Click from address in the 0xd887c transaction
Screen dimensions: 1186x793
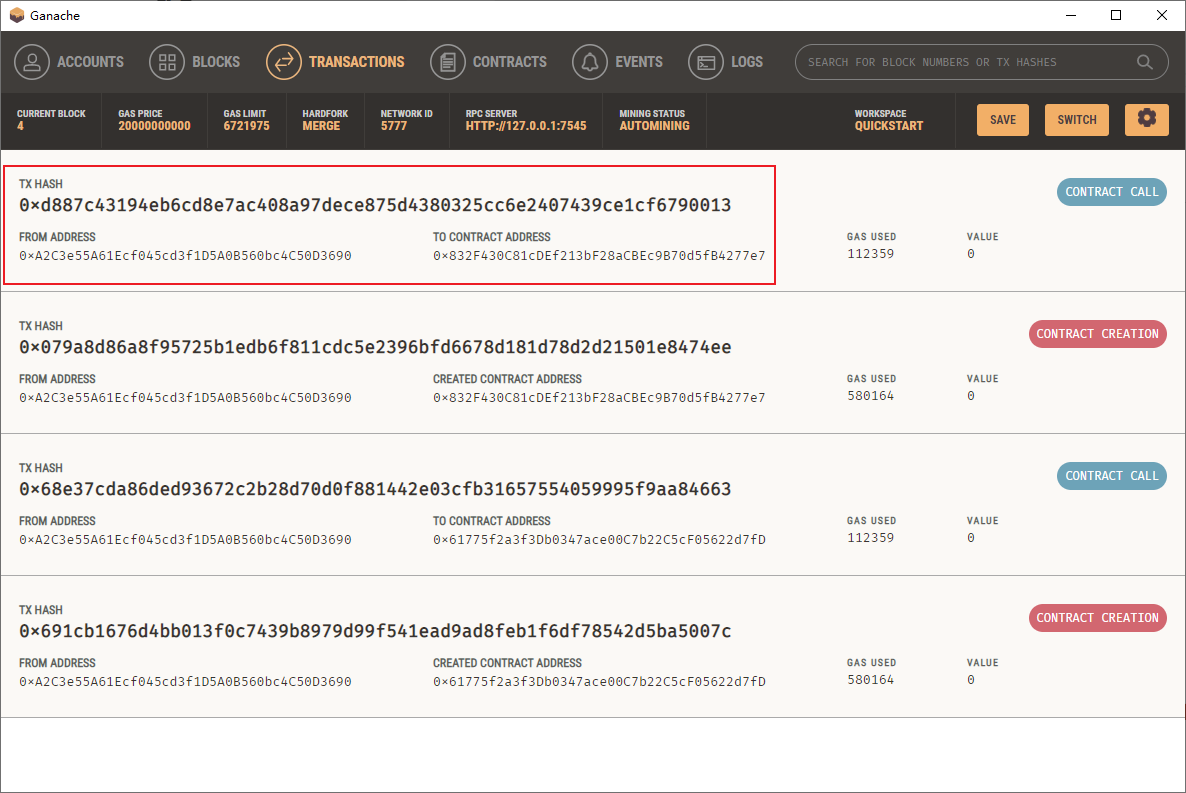tap(185, 256)
